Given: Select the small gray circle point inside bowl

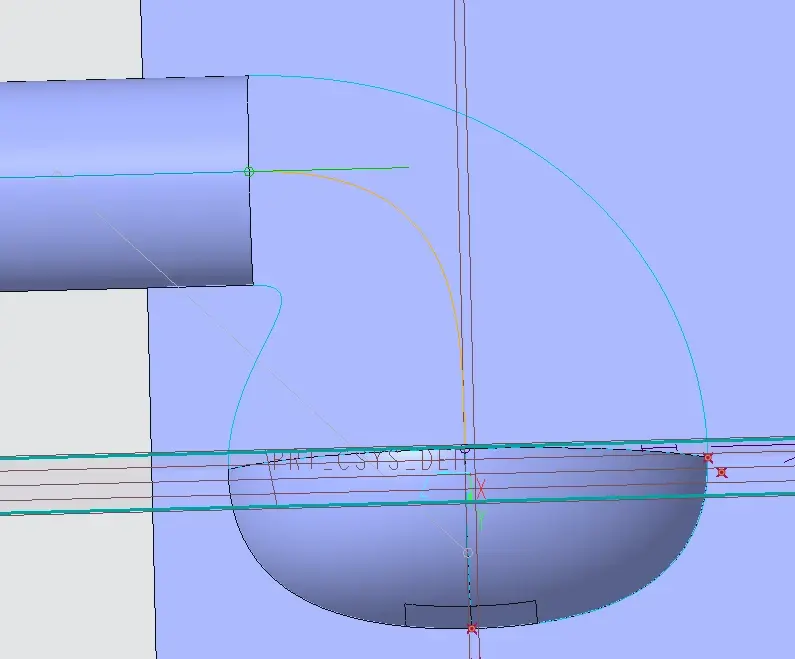Looking at the screenshot, I should point(468,553).
